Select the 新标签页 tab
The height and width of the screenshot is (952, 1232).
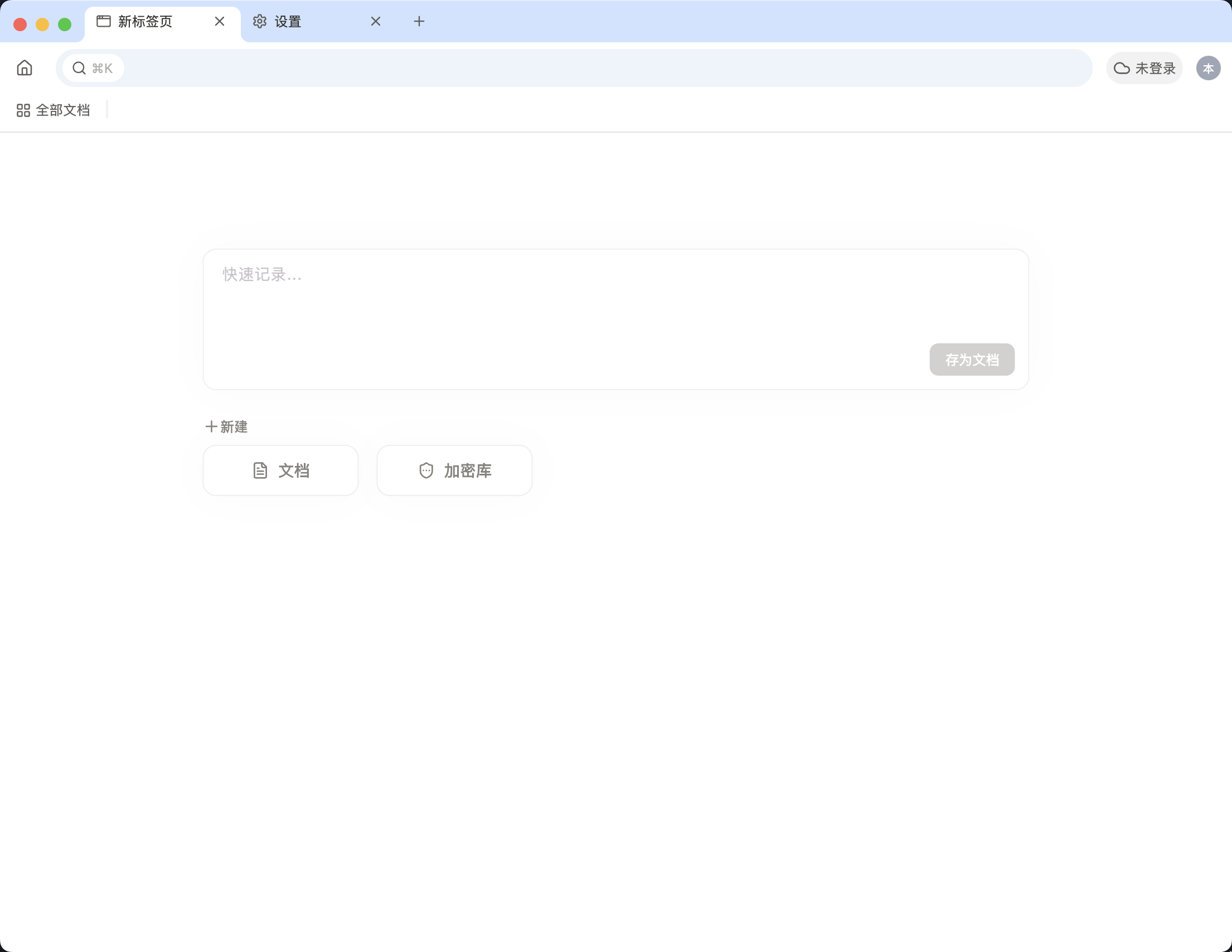(x=145, y=21)
